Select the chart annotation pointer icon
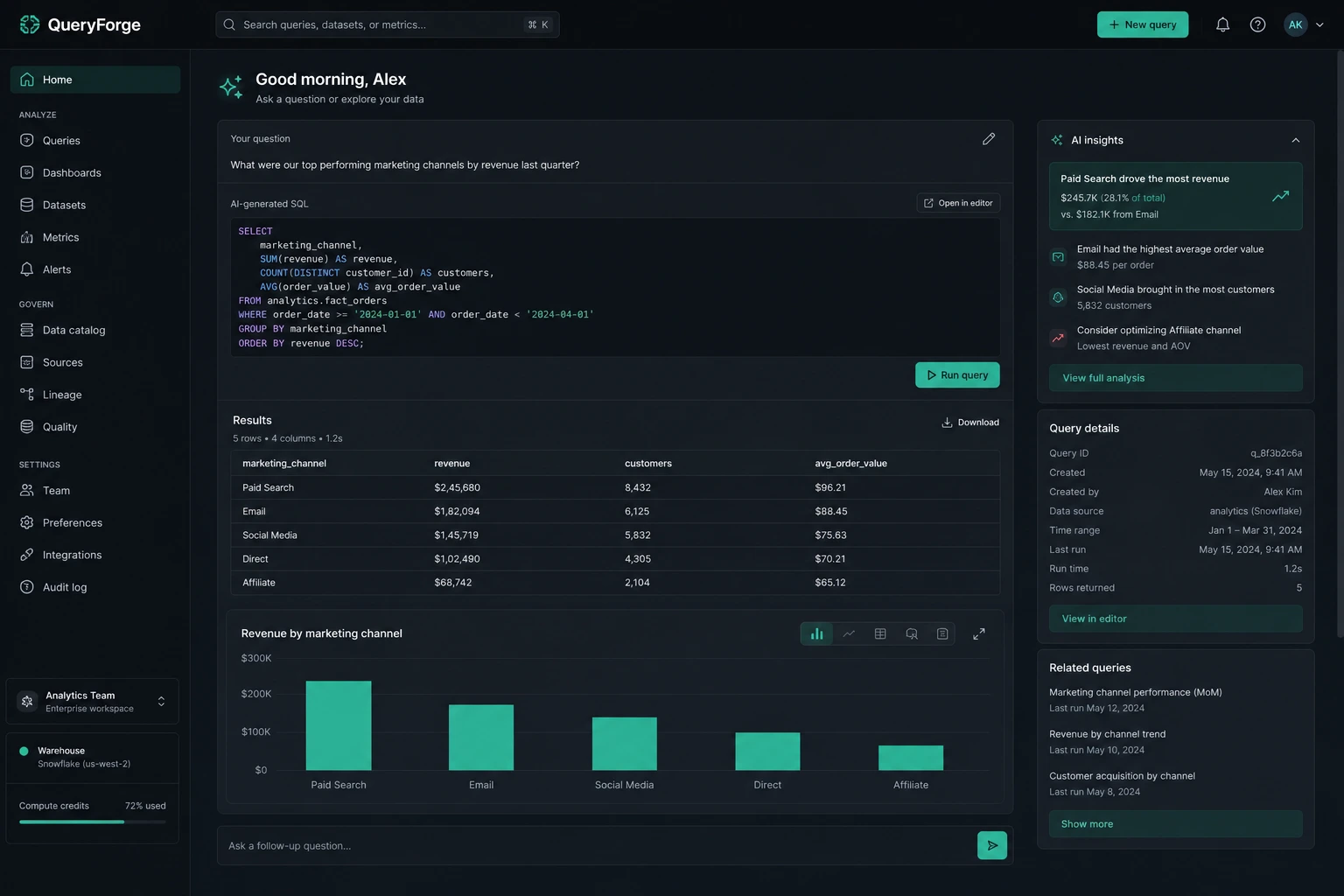Viewport: 1344px width, 896px height. coord(912,633)
